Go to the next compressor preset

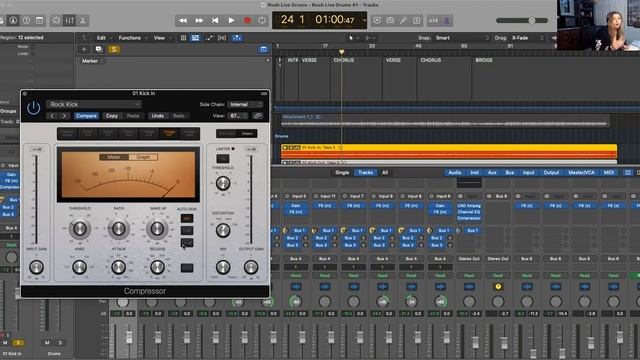coord(64,116)
